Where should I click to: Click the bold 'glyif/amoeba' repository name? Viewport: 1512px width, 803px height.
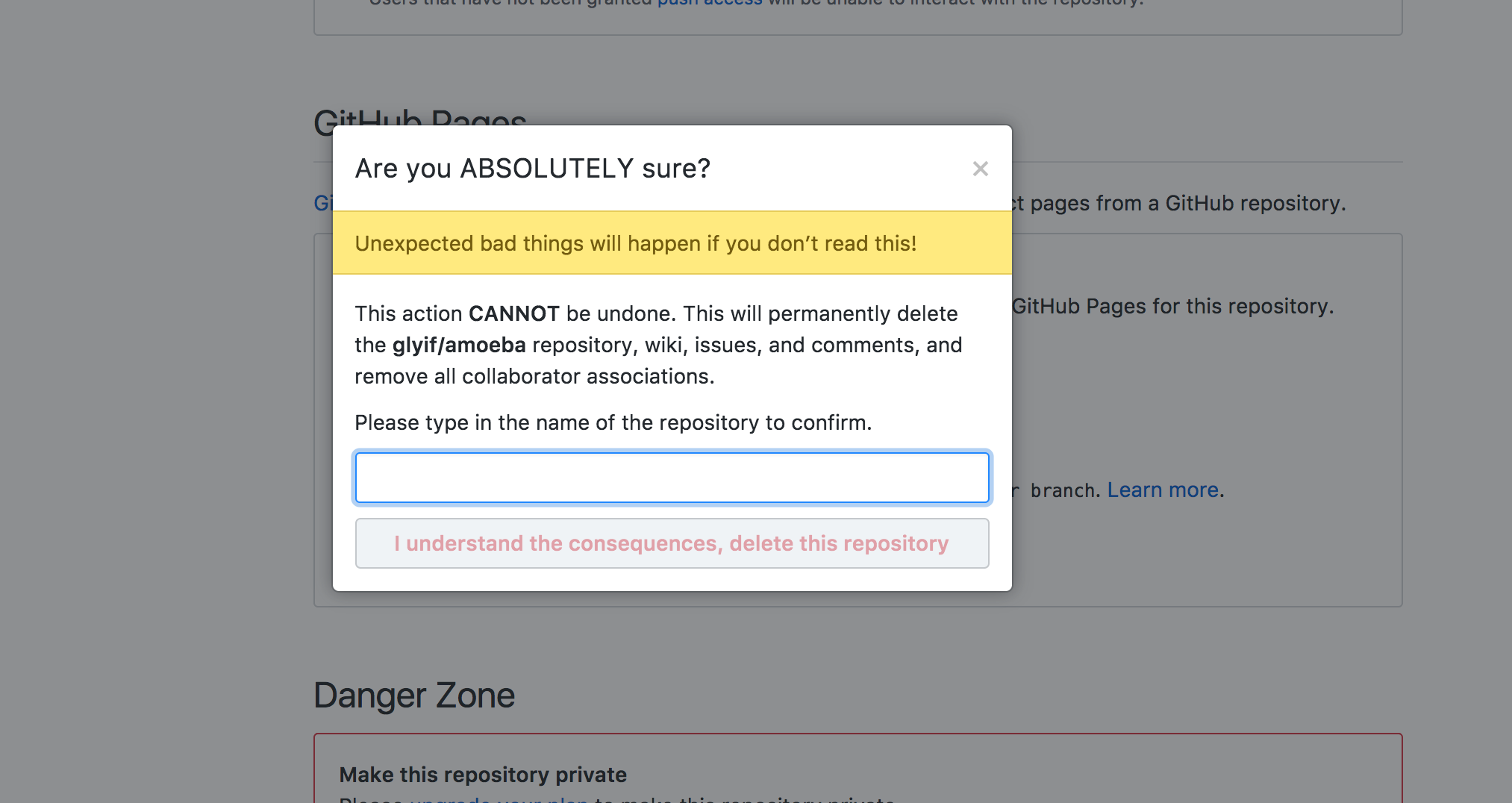point(459,345)
